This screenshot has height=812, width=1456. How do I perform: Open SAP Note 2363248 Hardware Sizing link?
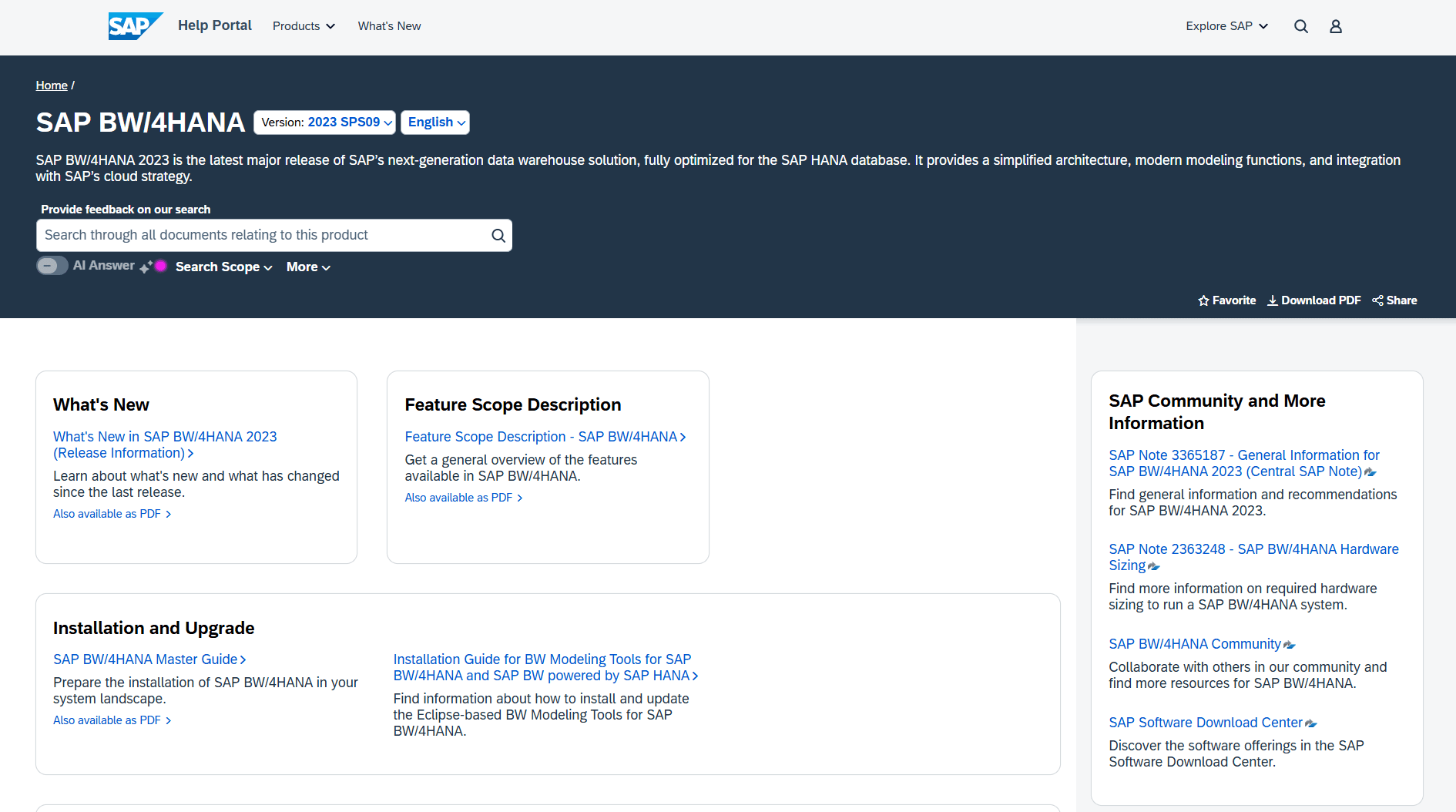click(x=1254, y=558)
